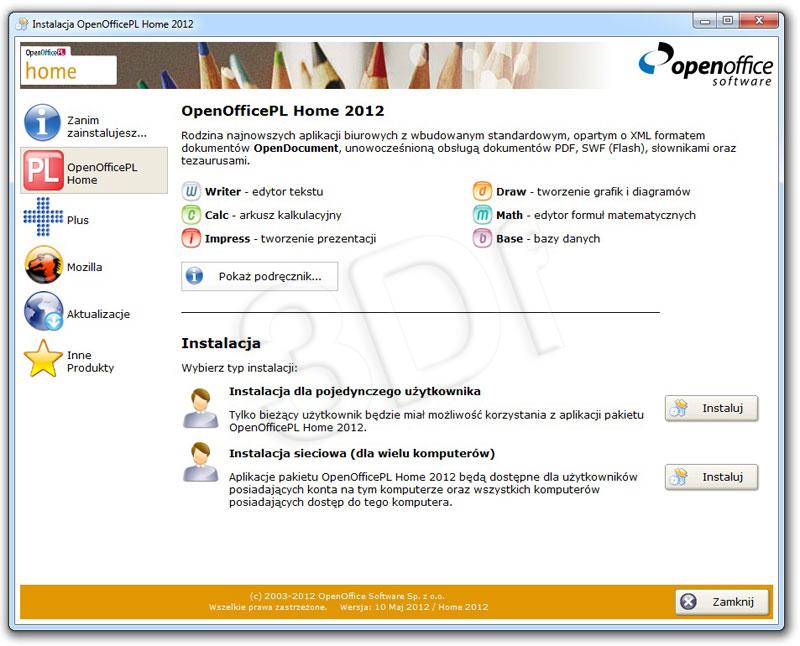800x646 pixels.
Task: Click the heading OpenOfficePL Home 2012
Action: click(x=283, y=111)
